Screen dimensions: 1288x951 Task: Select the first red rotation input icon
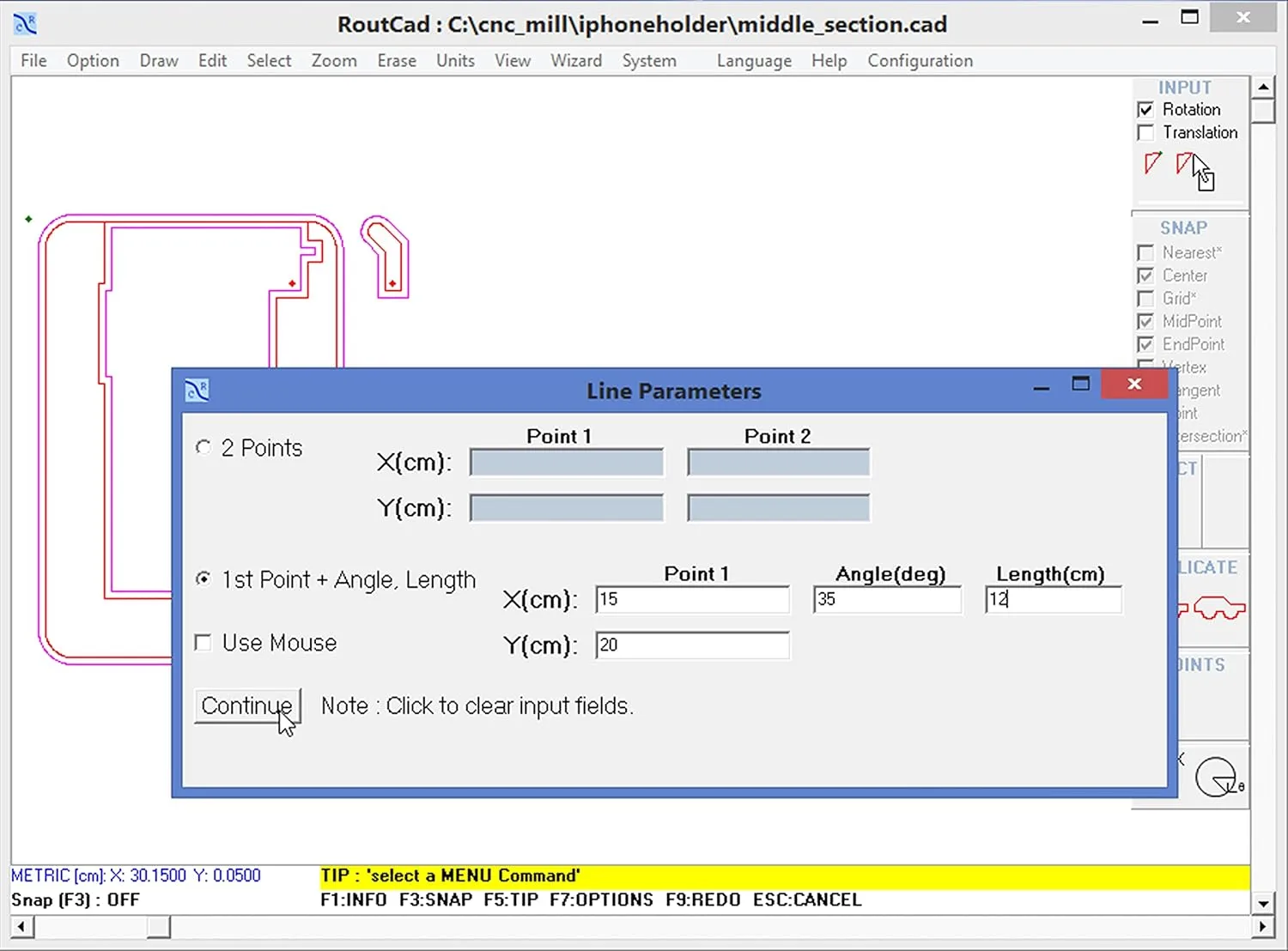click(1151, 164)
